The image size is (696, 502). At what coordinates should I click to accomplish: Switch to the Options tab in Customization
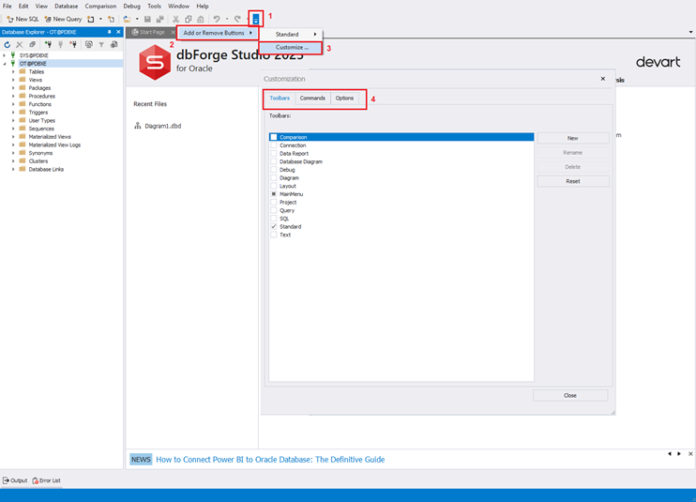(344, 98)
